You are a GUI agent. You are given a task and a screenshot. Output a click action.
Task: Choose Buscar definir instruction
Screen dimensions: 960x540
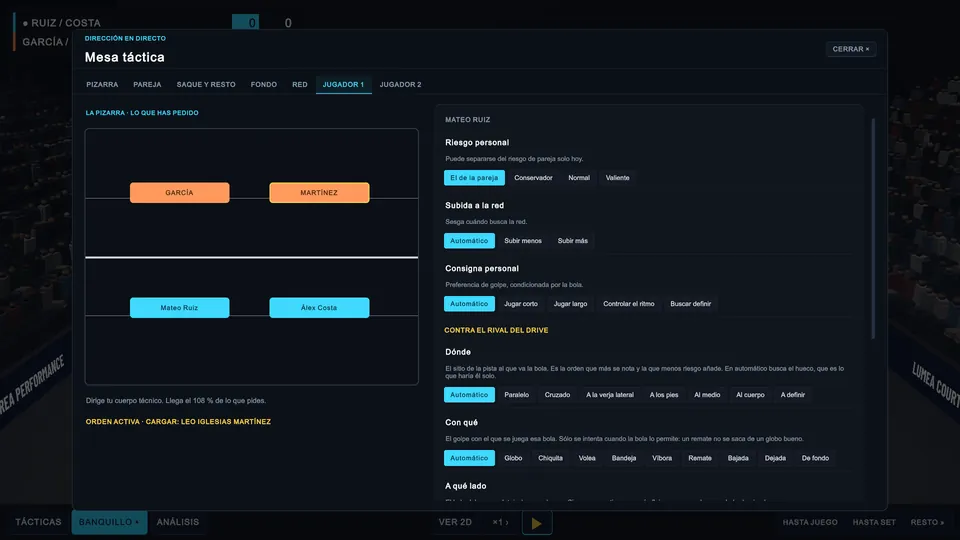tap(691, 304)
